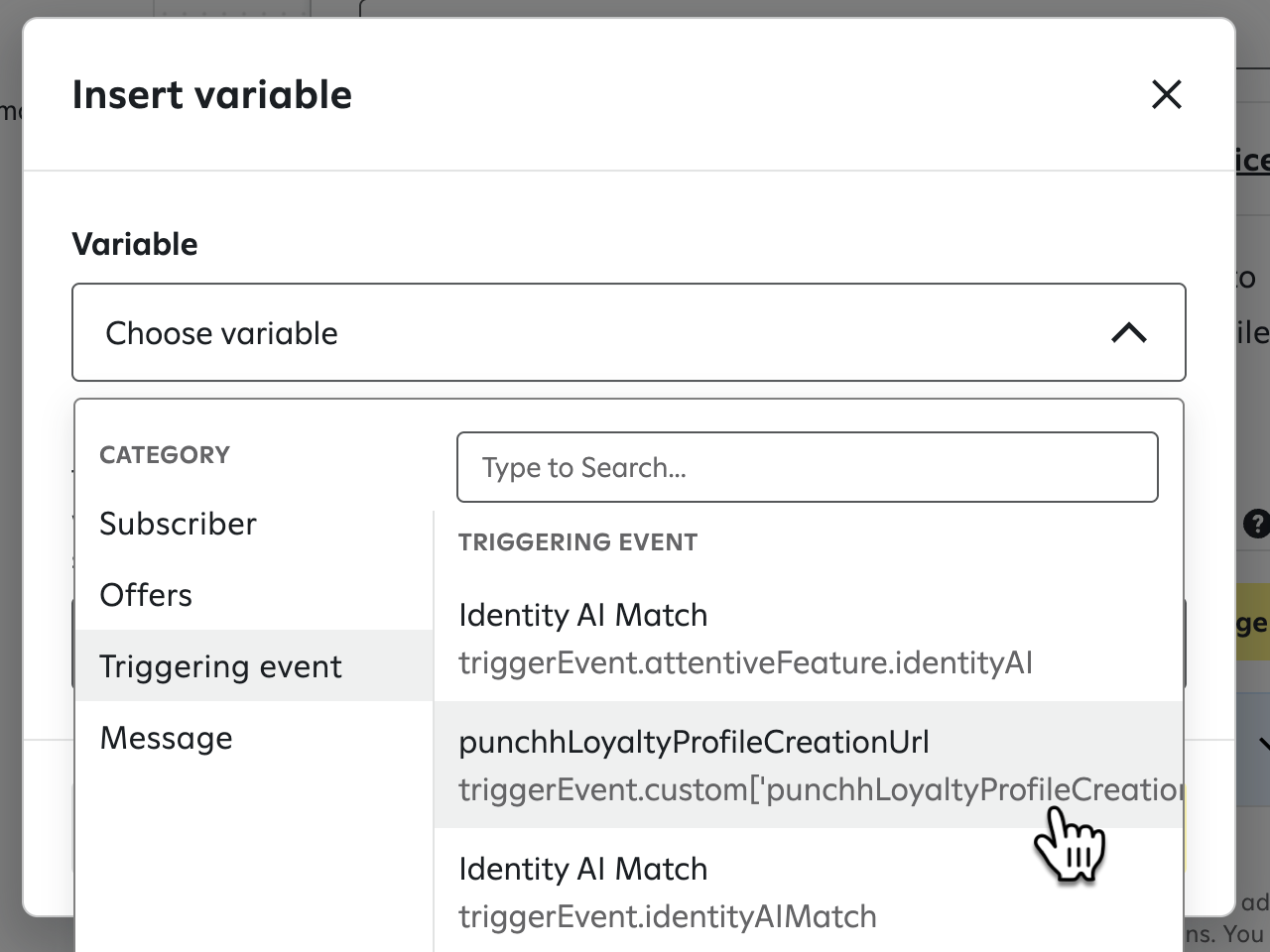Viewport: 1270px width, 952px height.
Task: Click the chevron arrow of Choose variable
Action: tap(1129, 333)
